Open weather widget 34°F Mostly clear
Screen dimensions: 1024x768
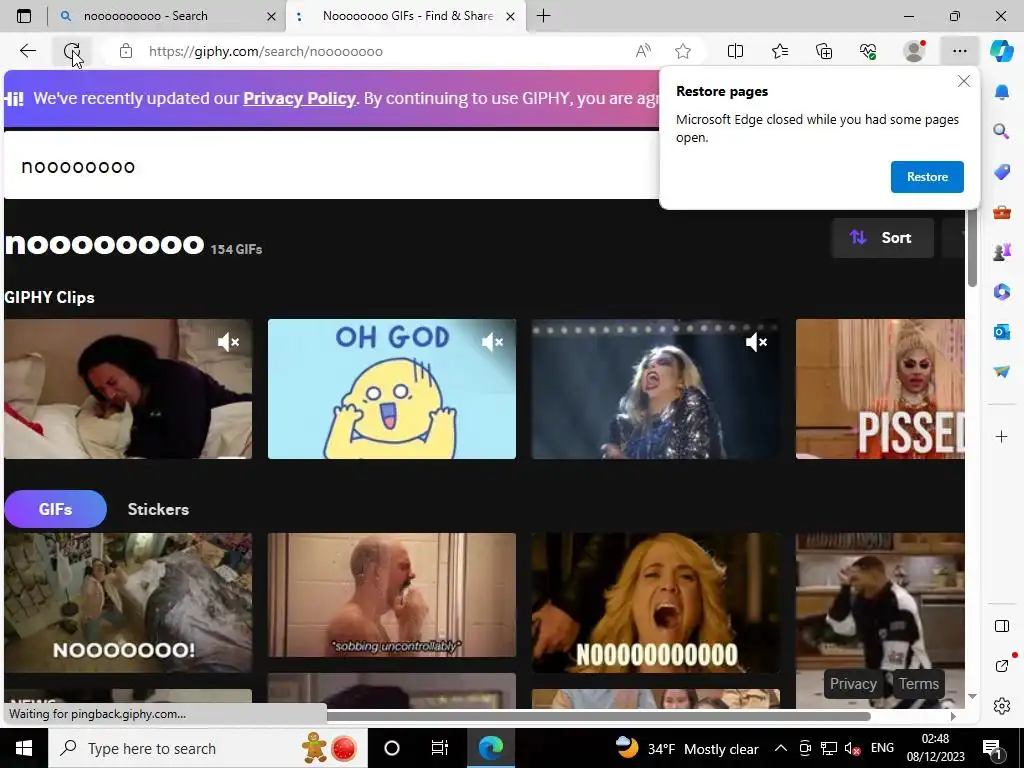tap(687, 748)
